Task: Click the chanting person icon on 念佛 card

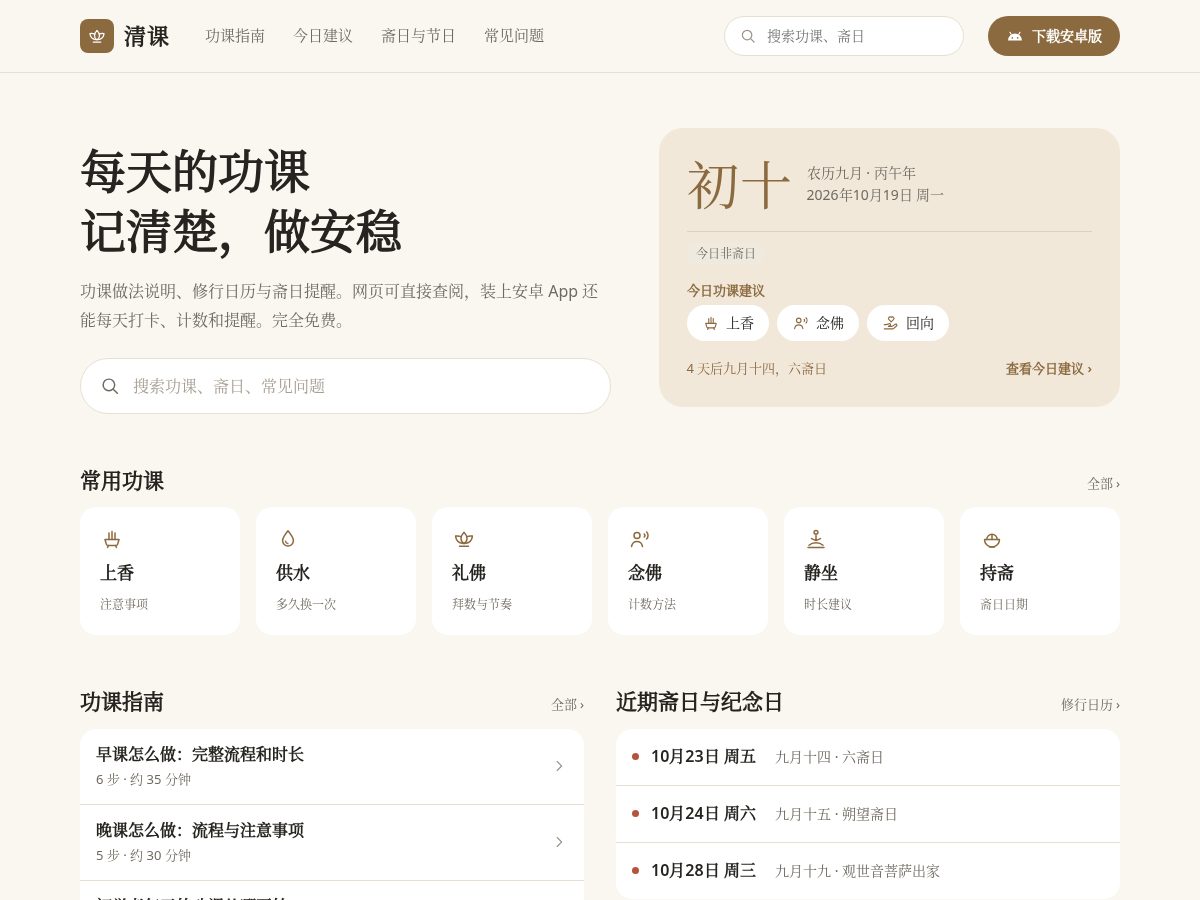Action: point(640,539)
